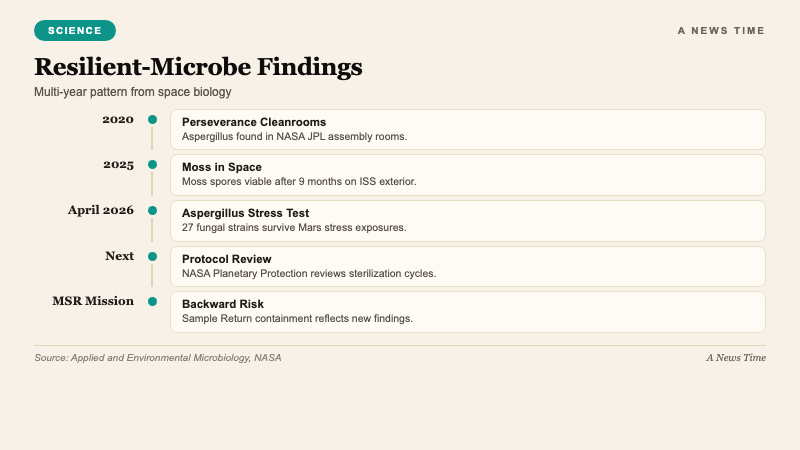Click the source citation text

(x=158, y=358)
